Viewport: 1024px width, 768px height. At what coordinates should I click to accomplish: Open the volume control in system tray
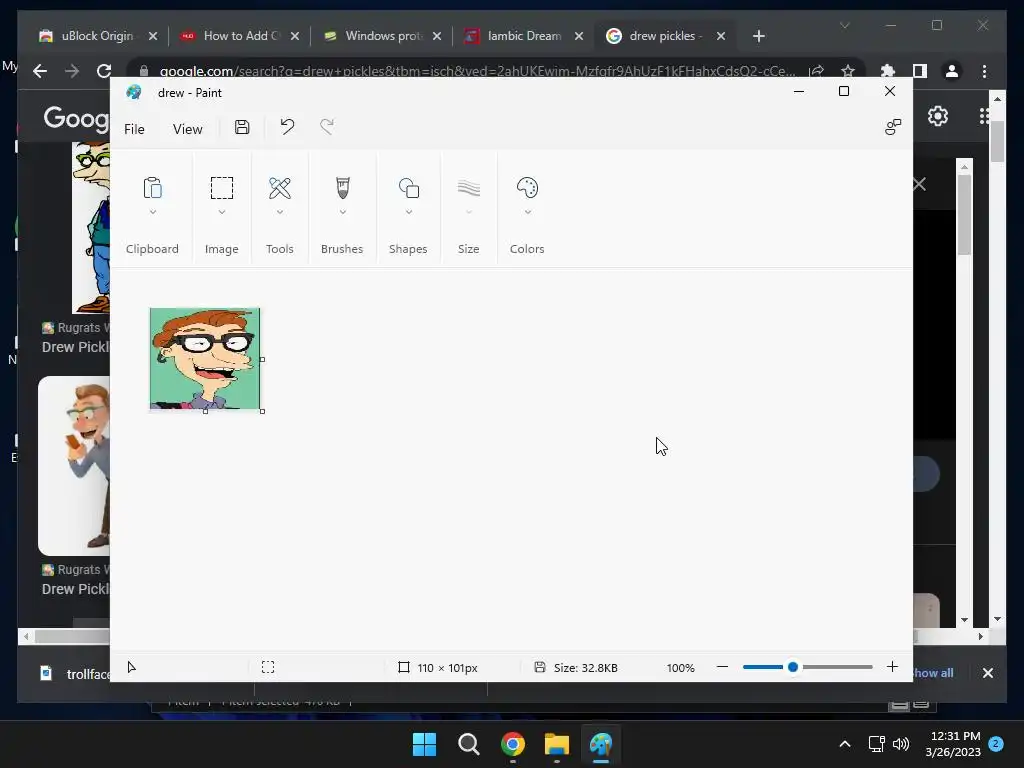[901, 744]
